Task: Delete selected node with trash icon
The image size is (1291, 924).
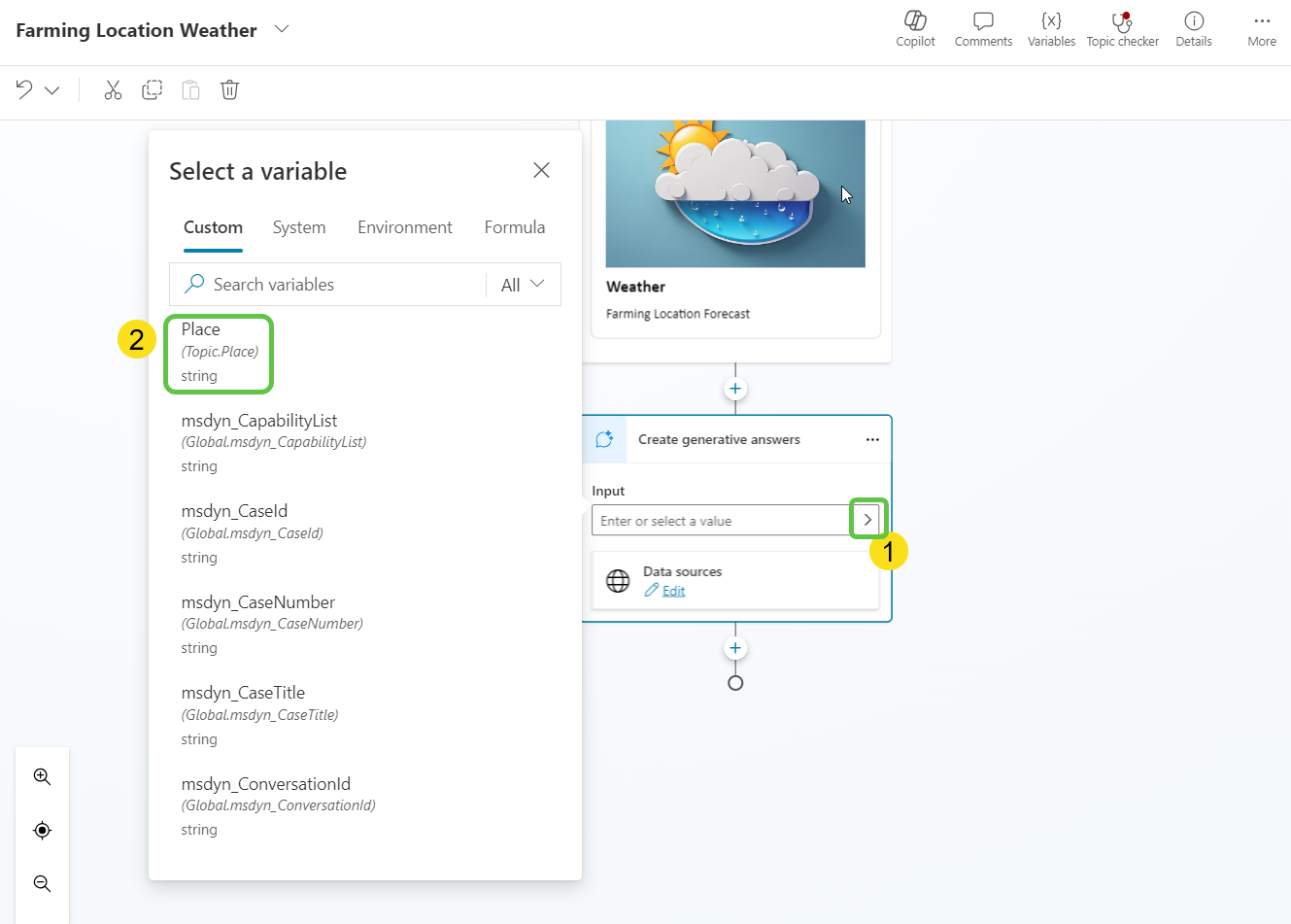Action: coord(229,90)
